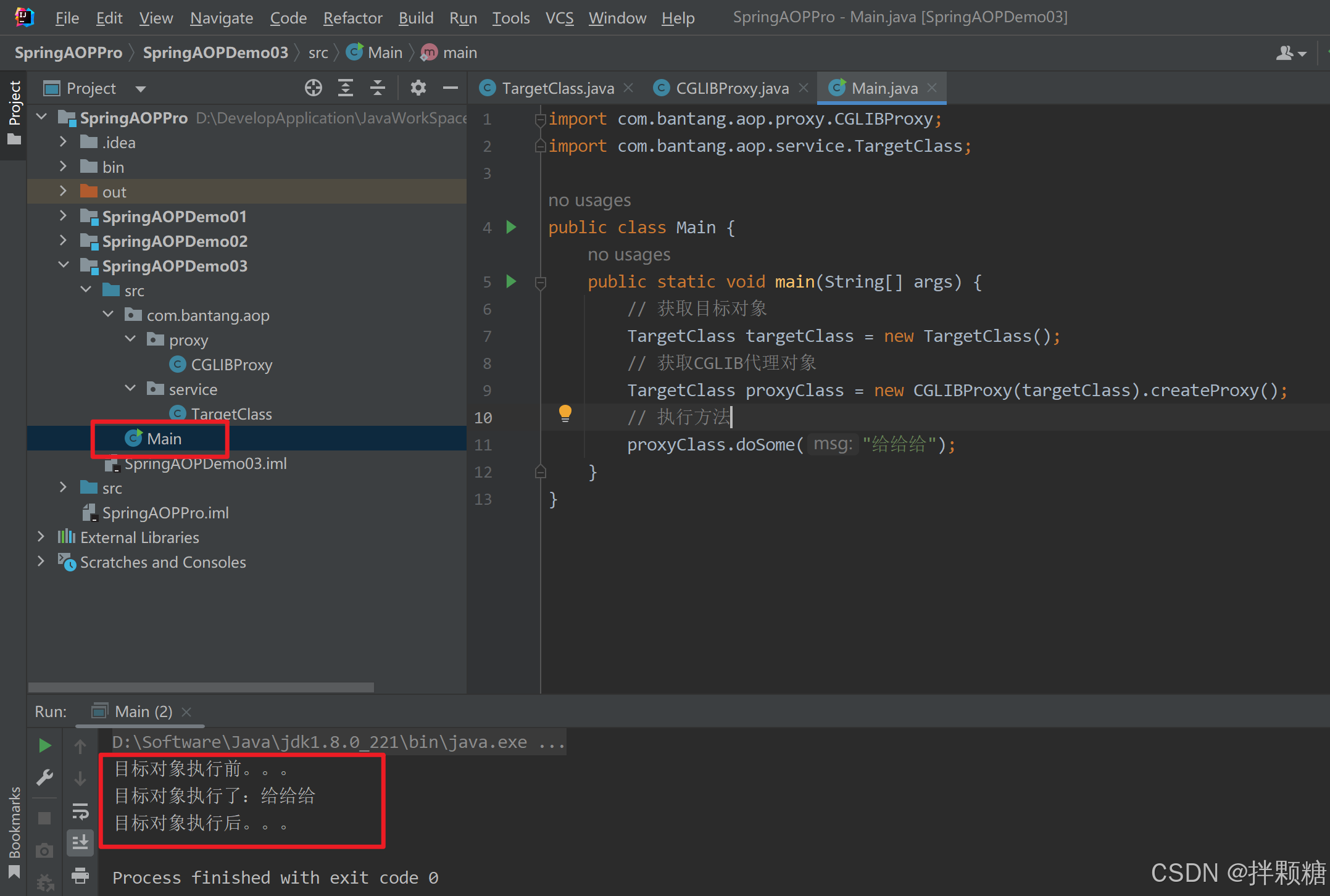
Task: Click the Project panel horizontal scrollbar
Action: click(201, 687)
